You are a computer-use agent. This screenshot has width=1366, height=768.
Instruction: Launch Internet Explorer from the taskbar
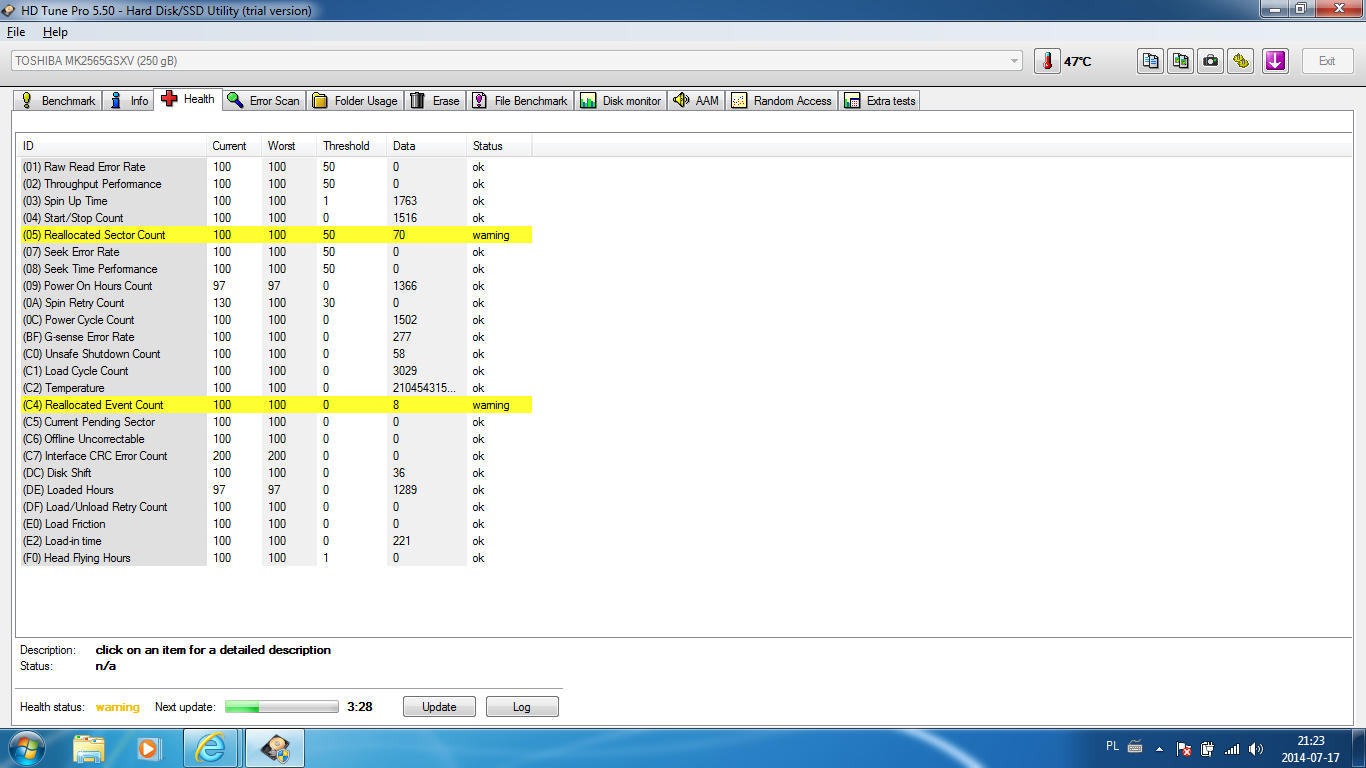tap(211, 748)
